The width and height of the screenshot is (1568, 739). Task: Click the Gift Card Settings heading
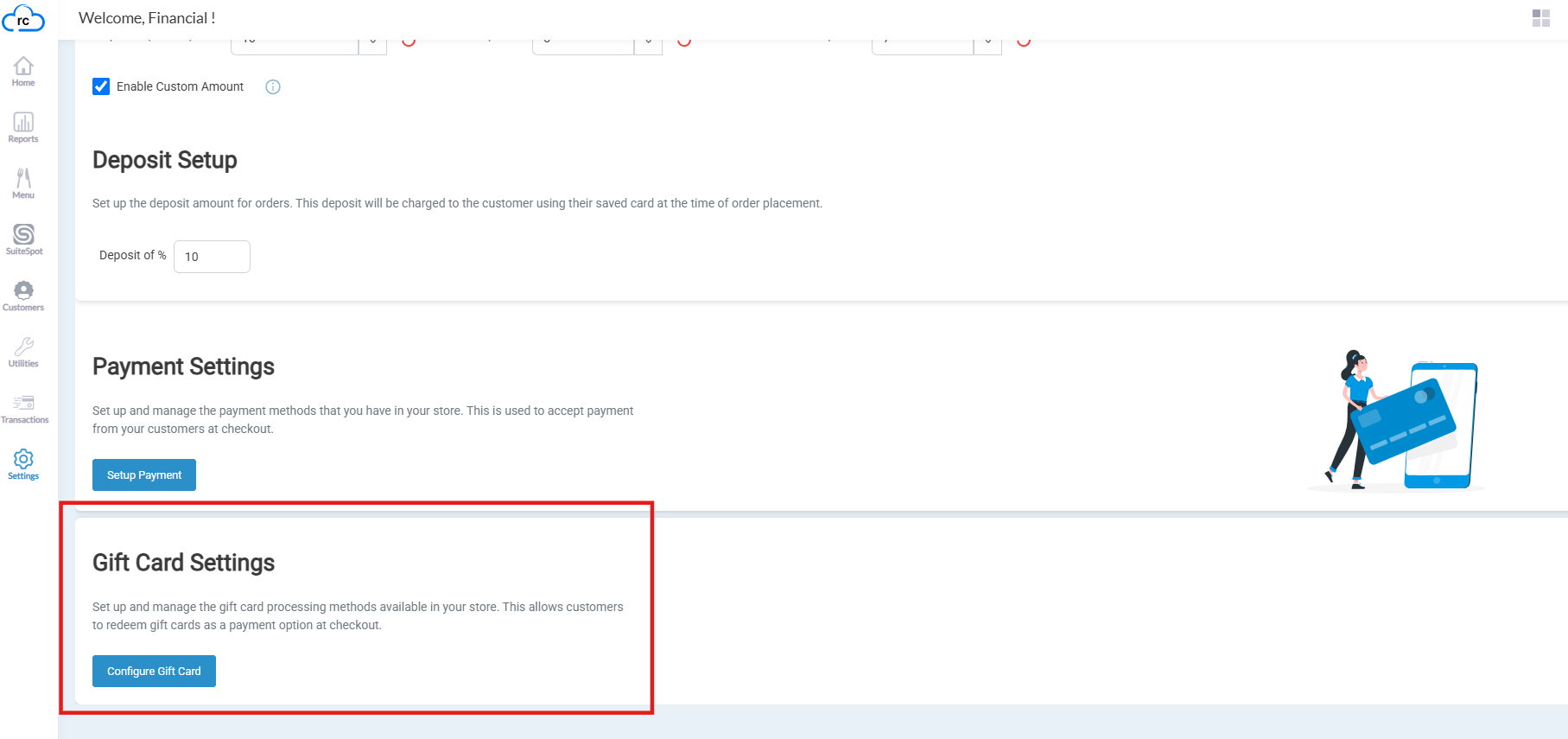183,563
